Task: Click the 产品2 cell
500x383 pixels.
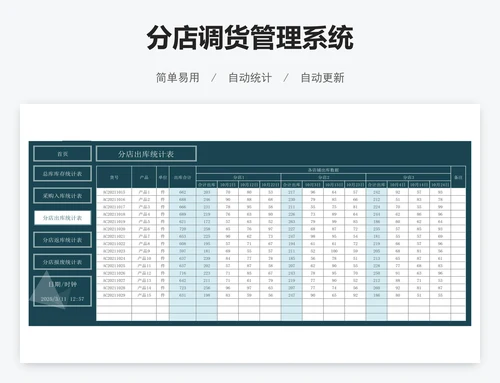Action: point(144,199)
